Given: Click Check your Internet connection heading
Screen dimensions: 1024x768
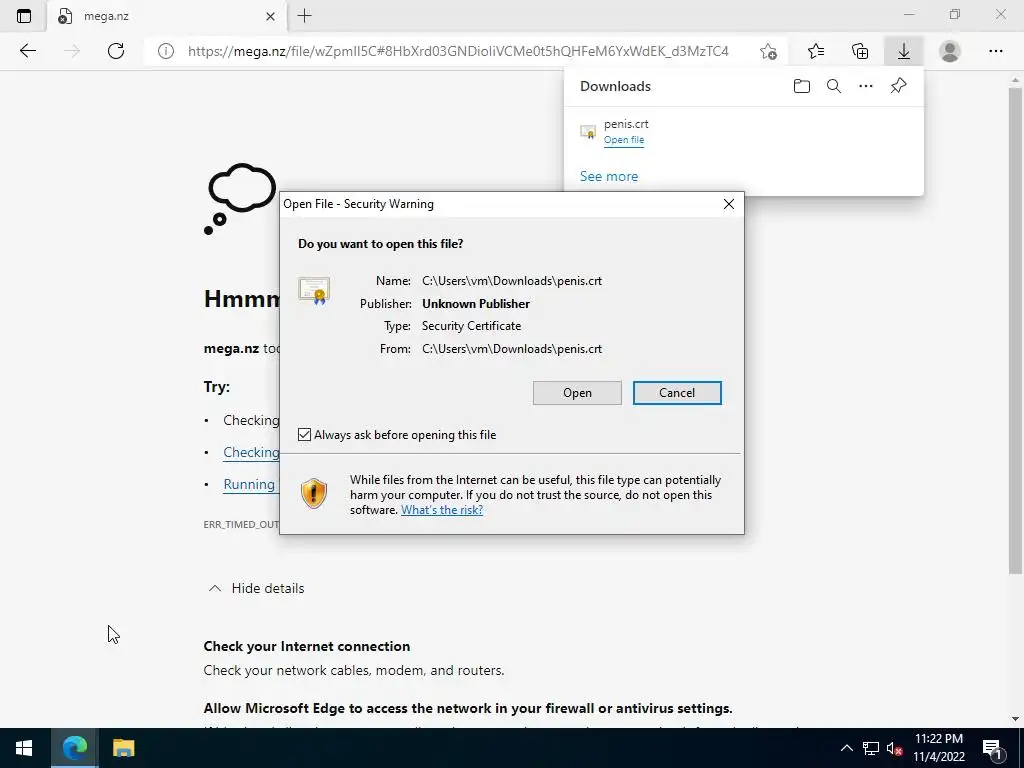Looking at the screenshot, I should pyautogui.click(x=307, y=647).
